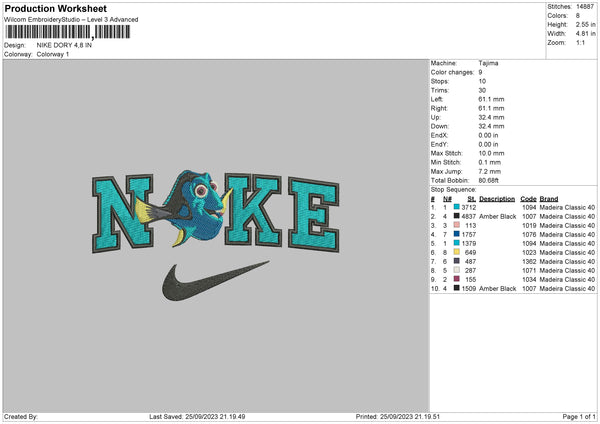Click the embroidered letter E in the design

point(314,215)
